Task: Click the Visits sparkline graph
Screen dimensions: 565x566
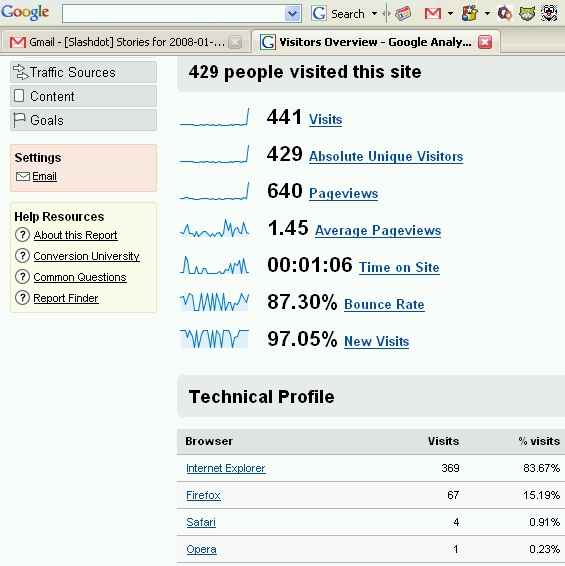Action: (214, 117)
